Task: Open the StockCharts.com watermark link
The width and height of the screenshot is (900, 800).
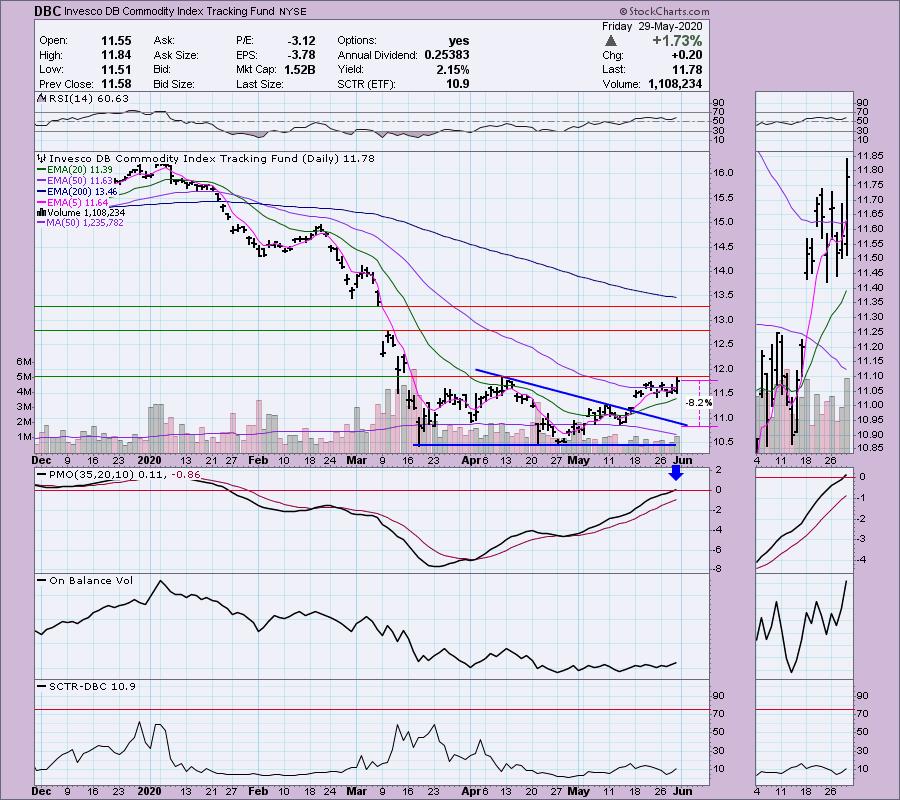Action: [664, 11]
